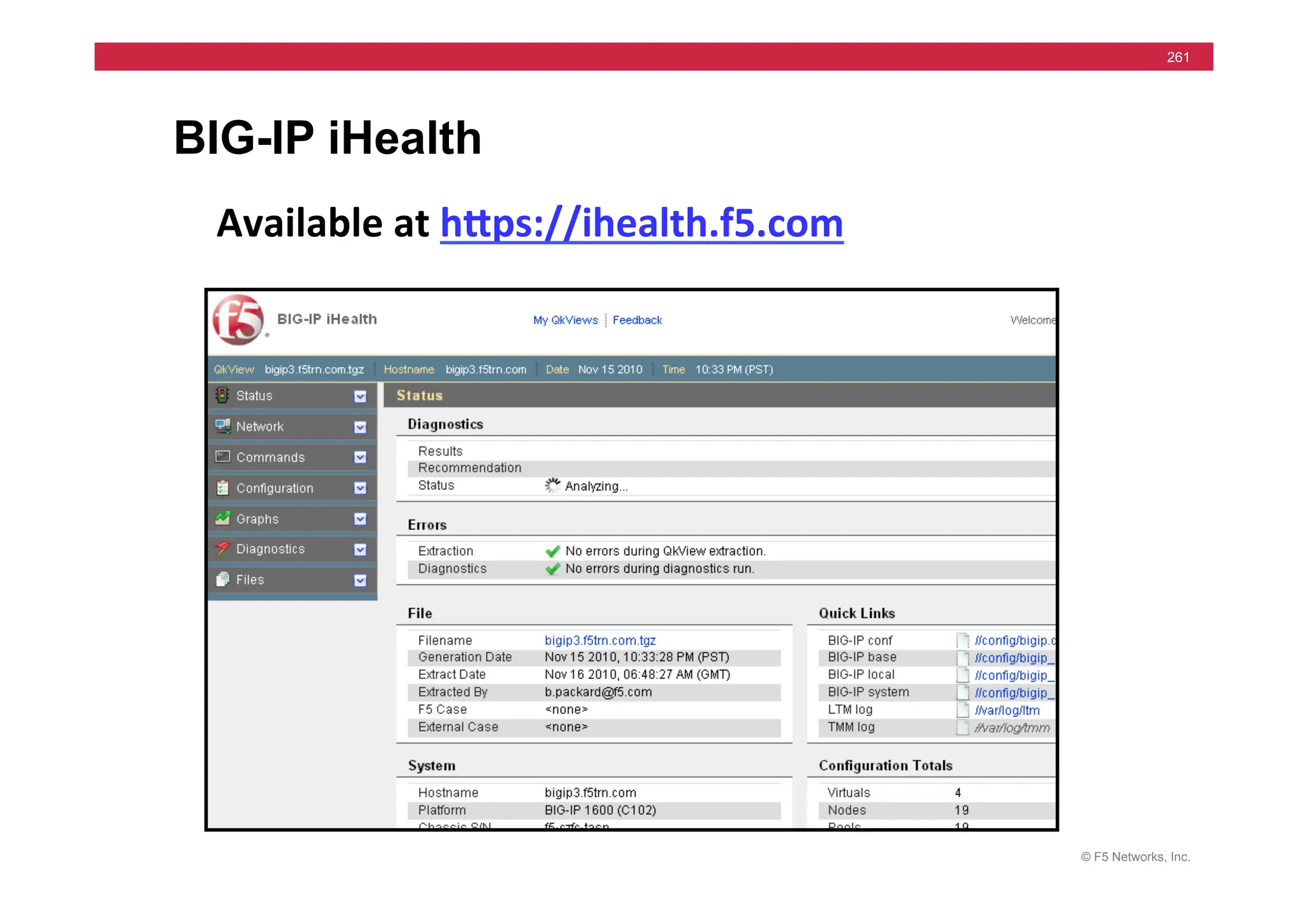Open the My QkViews link

tap(566, 320)
